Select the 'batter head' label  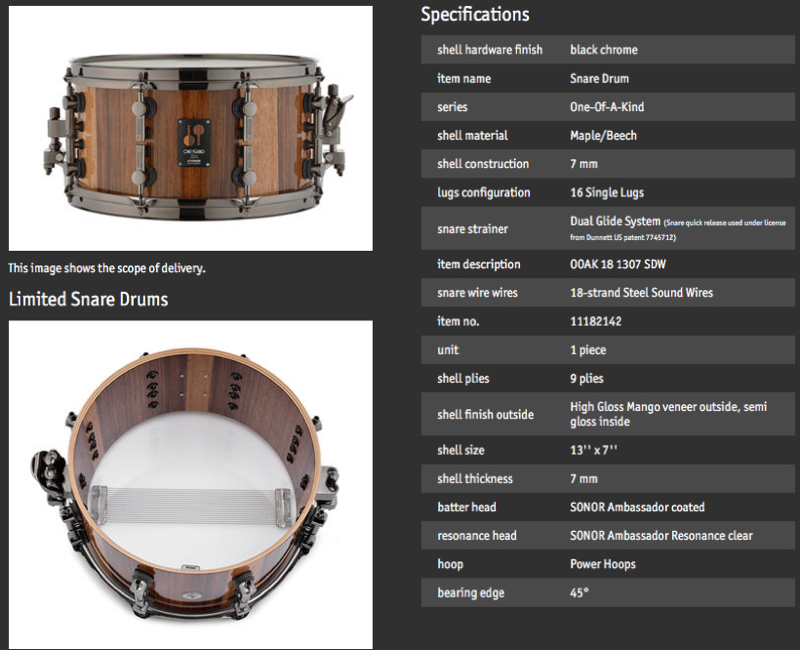[466, 507]
